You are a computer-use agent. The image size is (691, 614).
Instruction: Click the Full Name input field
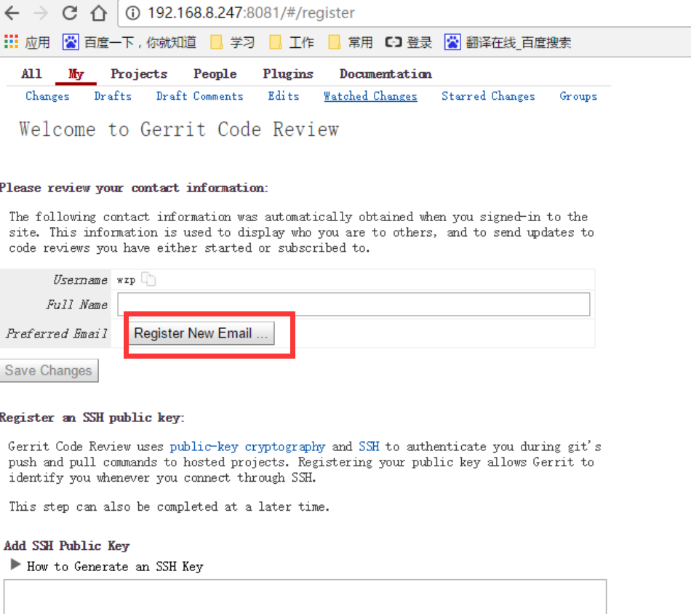[353, 304]
